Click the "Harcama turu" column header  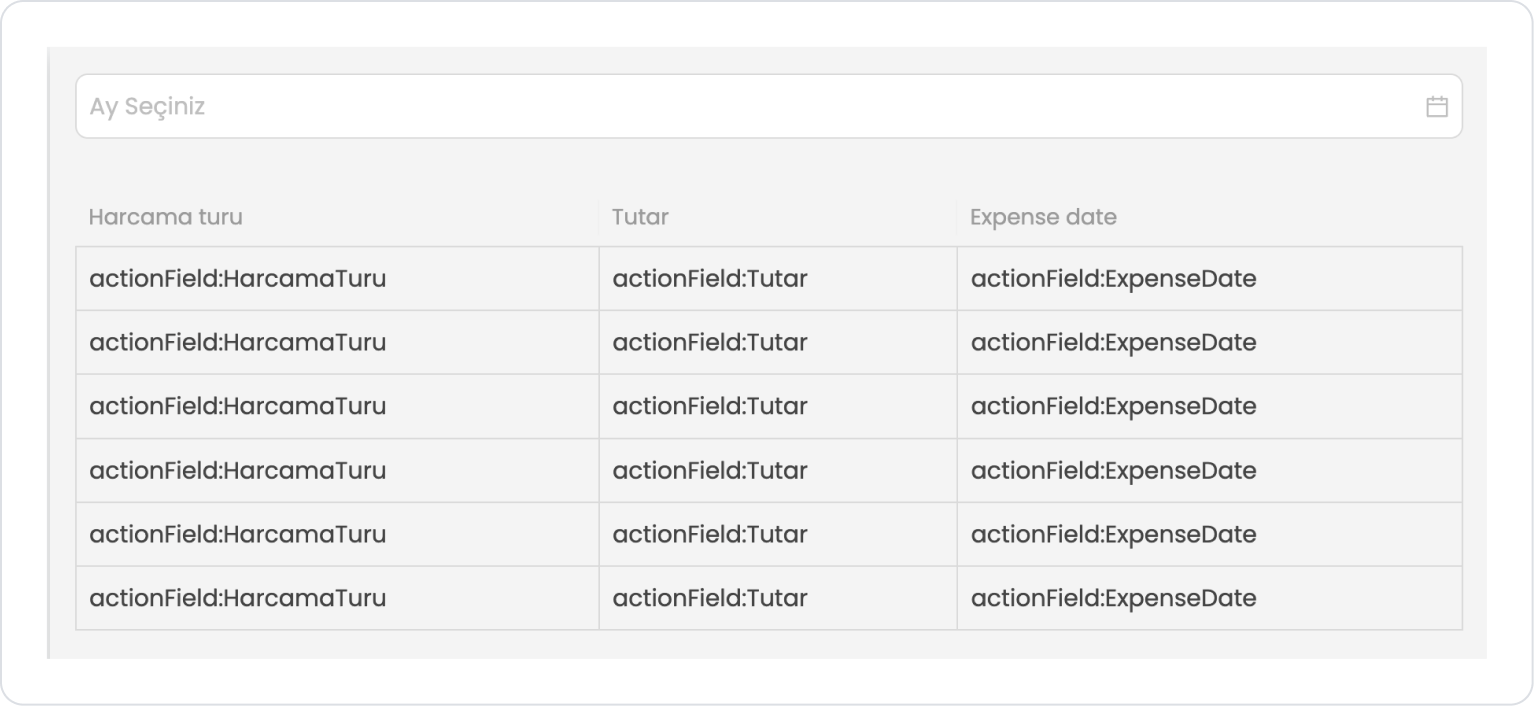pos(166,217)
